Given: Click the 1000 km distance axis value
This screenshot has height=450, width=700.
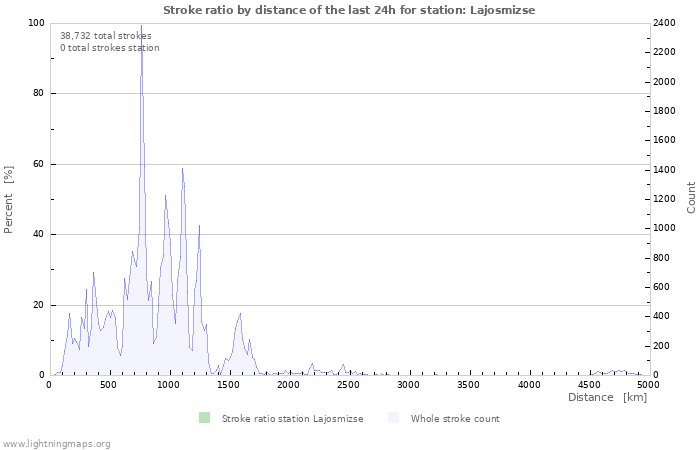Looking at the screenshot, I should point(168,385).
